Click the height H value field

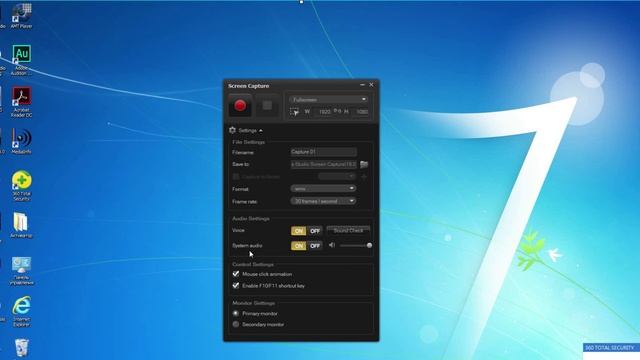click(360, 111)
